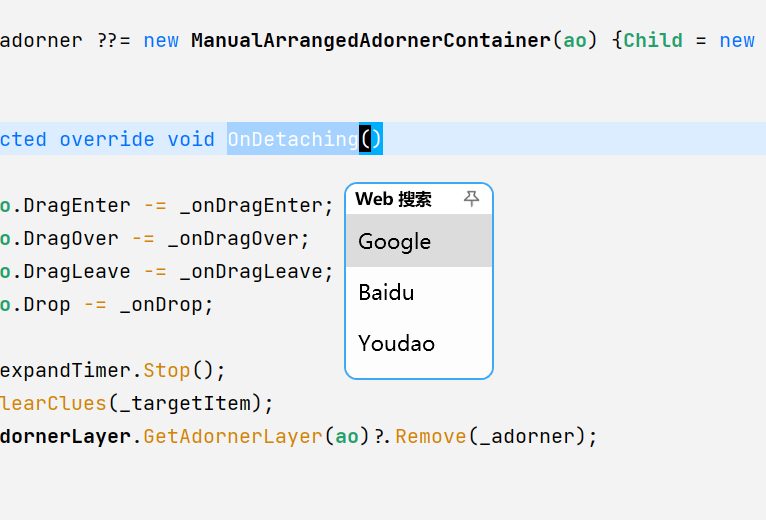Image resolution: width=766 pixels, height=520 pixels.
Task: Click the highlighted OnDetaching method name
Action: [293, 139]
